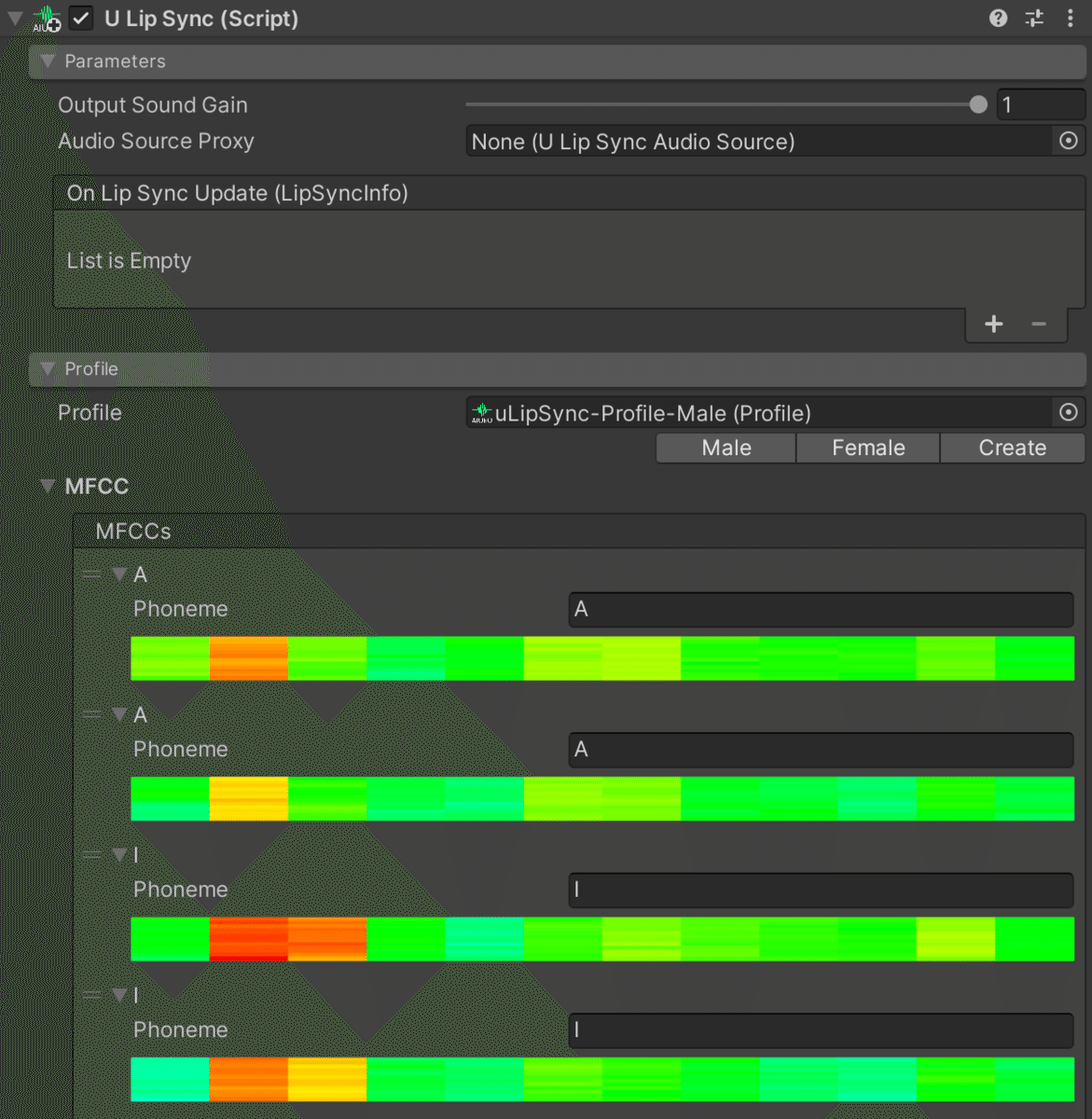The image size is (1092, 1119).
Task: Collapse the entire component with the top-left arrow
Action: pos(13,18)
